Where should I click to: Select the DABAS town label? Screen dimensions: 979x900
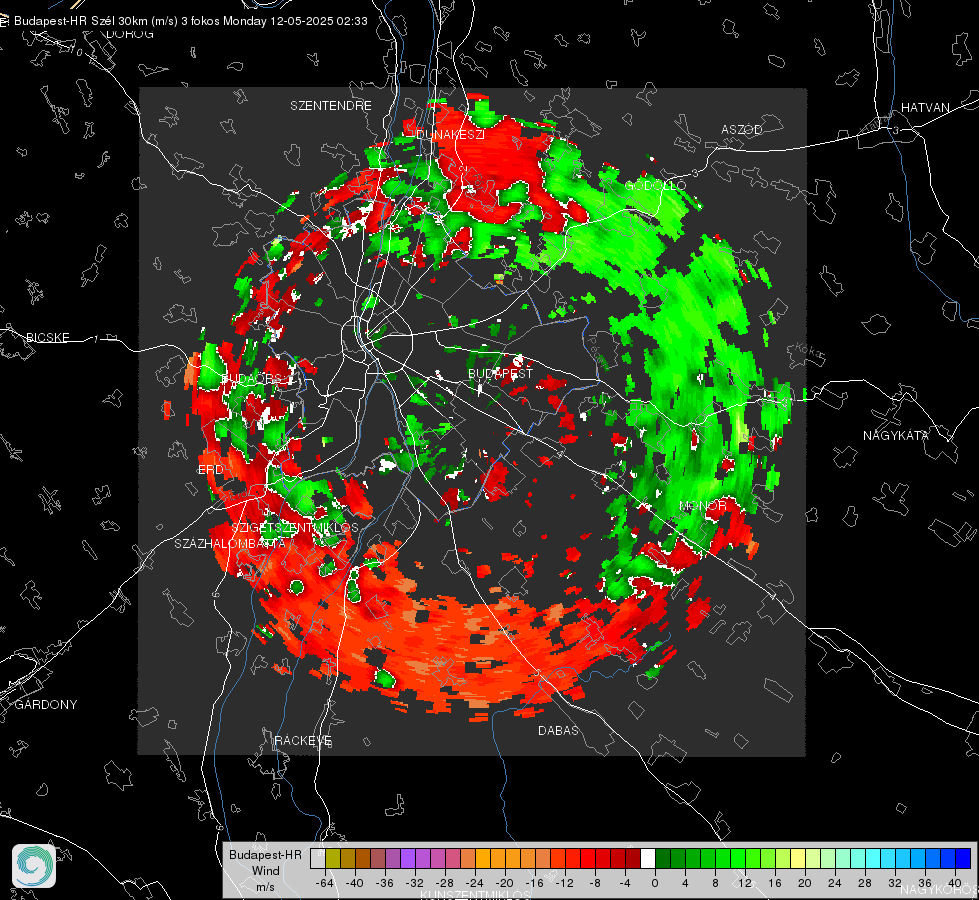coord(559,730)
